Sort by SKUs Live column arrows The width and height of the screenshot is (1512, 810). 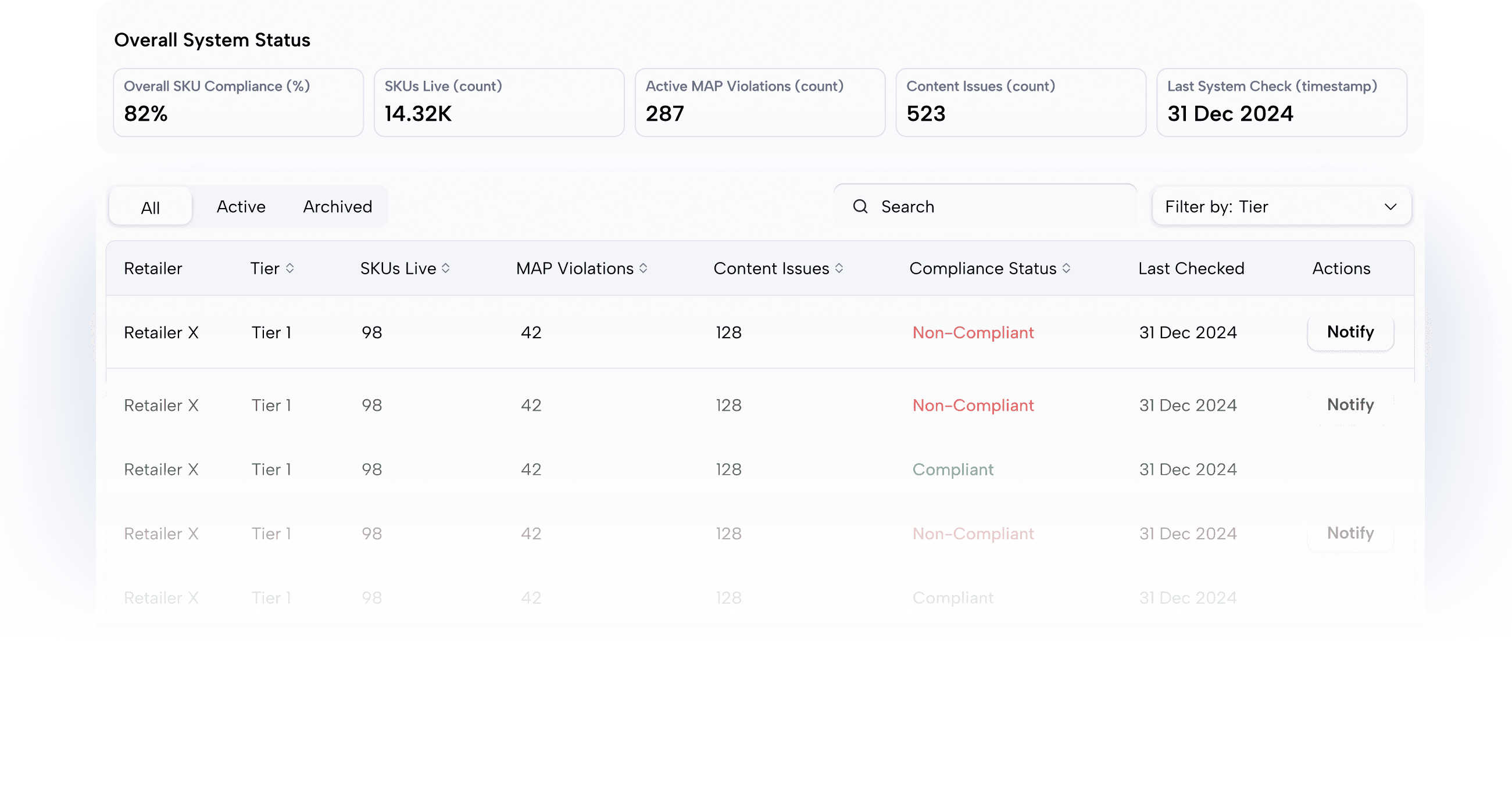[x=445, y=268]
